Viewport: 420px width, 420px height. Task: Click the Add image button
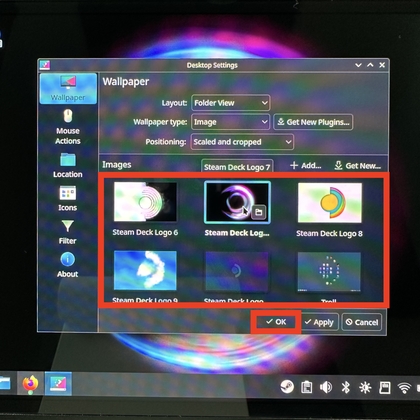click(x=305, y=165)
